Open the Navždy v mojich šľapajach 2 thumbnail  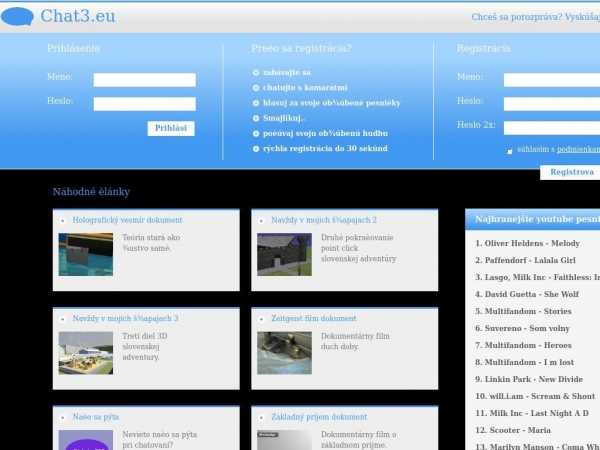pyautogui.click(x=284, y=254)
